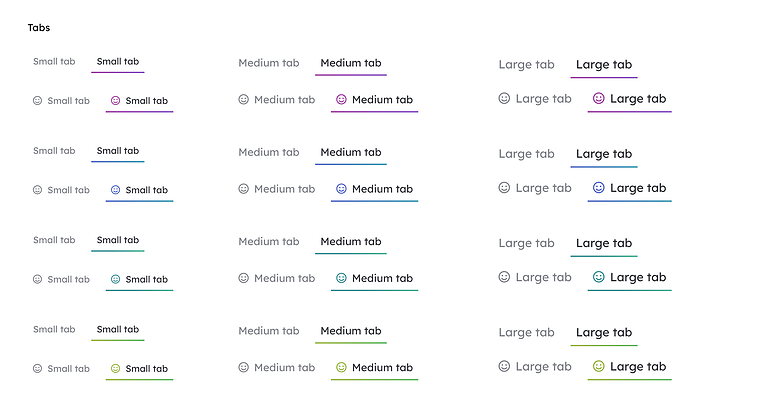Select the active Large tab with green underline, no icon
The width and height of the screenshot is (759, 416).
(x=604, y=333)
